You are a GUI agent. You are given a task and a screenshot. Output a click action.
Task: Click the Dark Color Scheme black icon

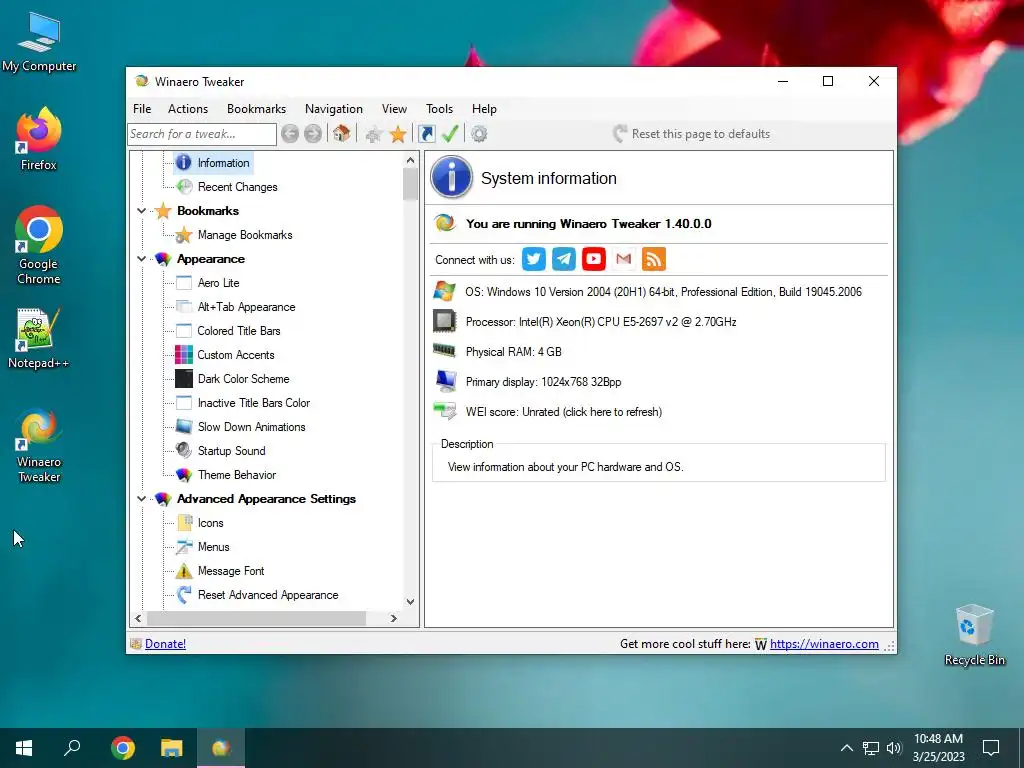184,379
